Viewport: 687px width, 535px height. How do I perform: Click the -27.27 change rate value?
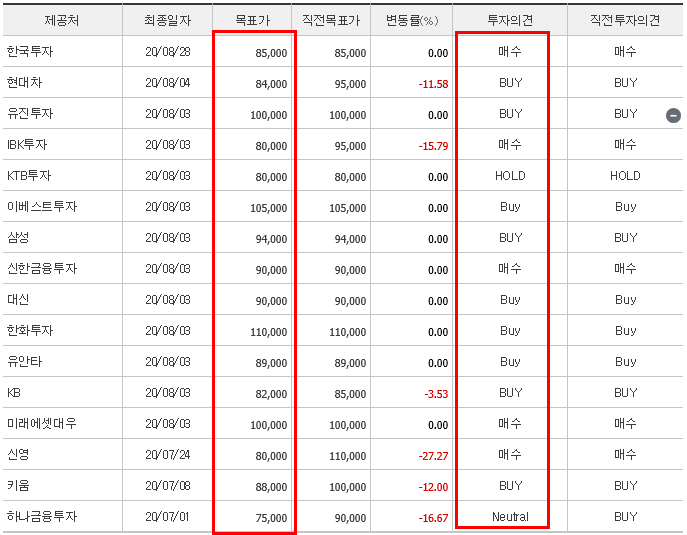pyautogui.click(x=433, y=456)
